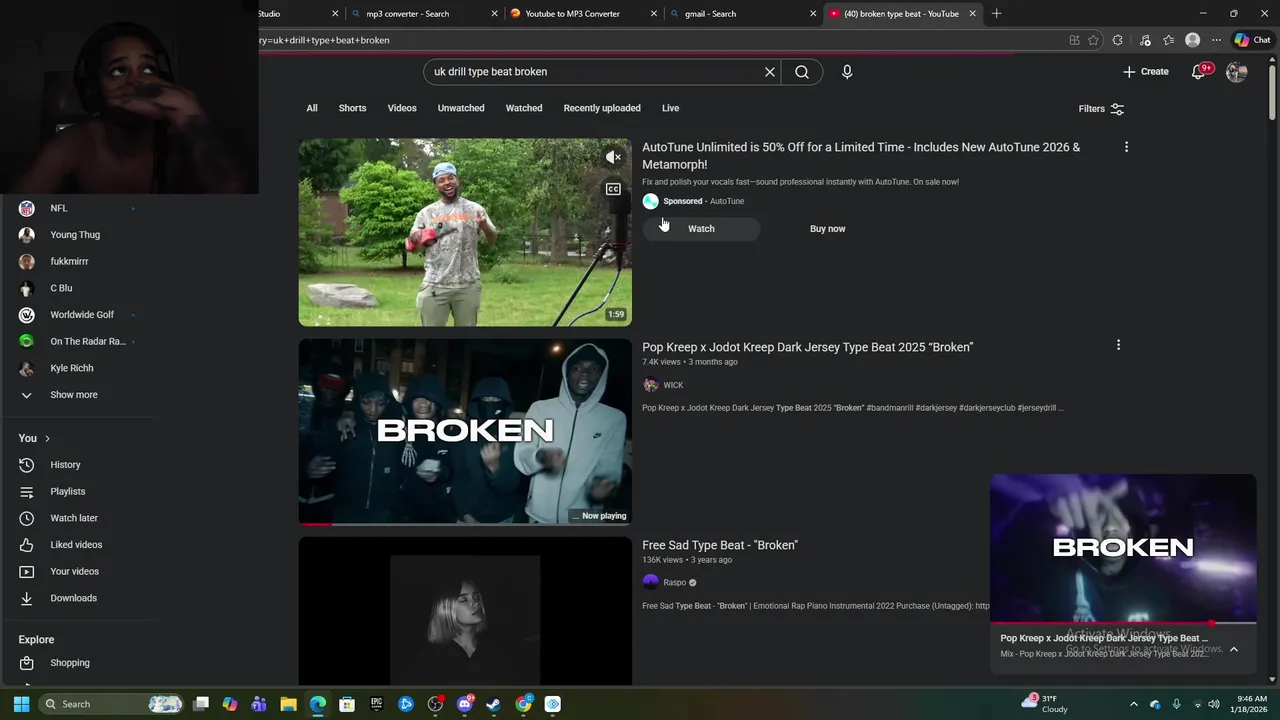Image resolution: width=1280 pixels, height=720 pixels.
Task: Seek on Pop Kreep thumbnail progress bar
Action: point(465,523)
